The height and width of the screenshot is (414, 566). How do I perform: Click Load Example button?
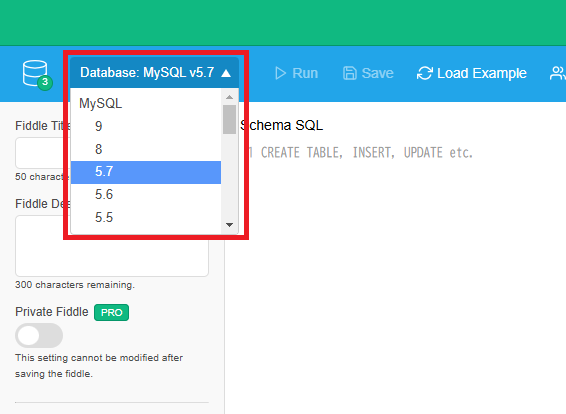coord(471,73)
